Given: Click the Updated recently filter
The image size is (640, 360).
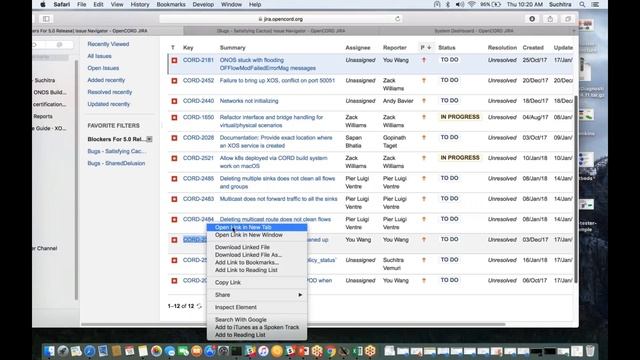Looking at the screenshot, I should 109,104.
